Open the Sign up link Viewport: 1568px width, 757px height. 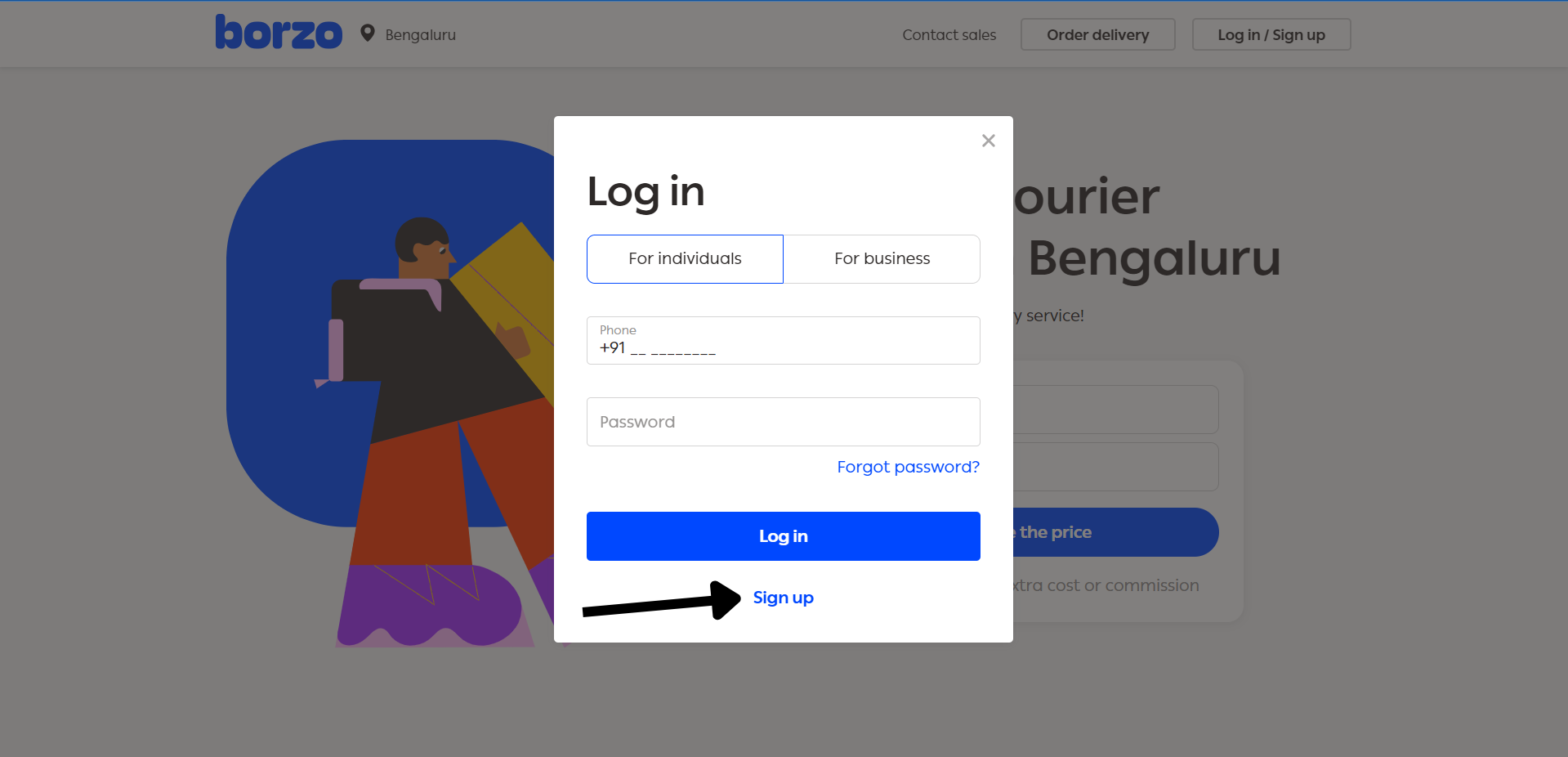(783, 598)
